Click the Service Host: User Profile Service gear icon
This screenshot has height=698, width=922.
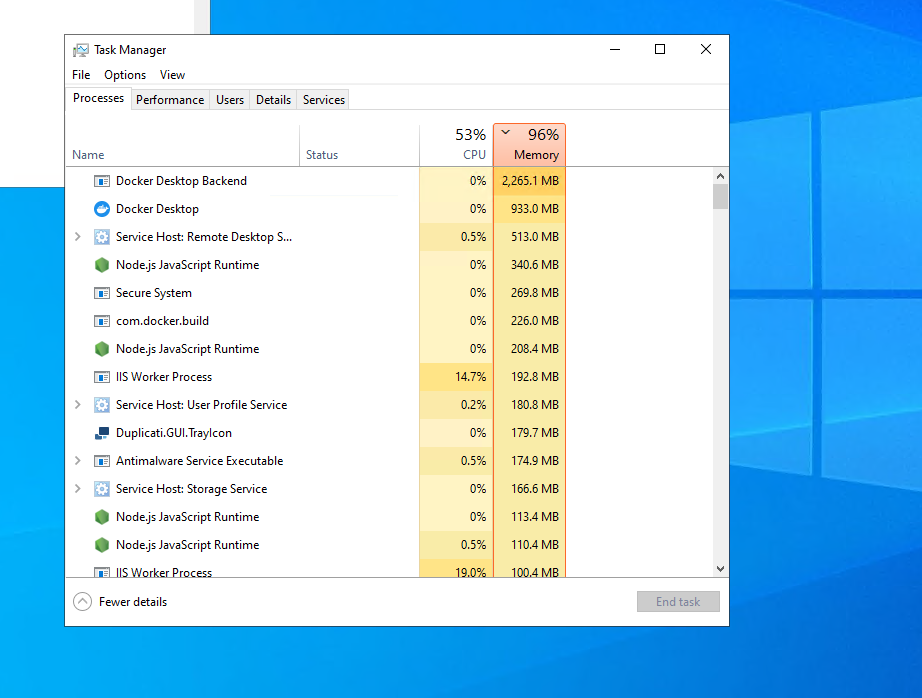tap(102, 405)
